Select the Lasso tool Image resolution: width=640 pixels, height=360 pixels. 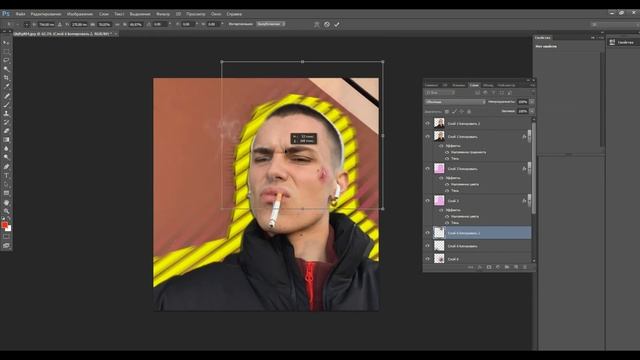click(6, 60)
